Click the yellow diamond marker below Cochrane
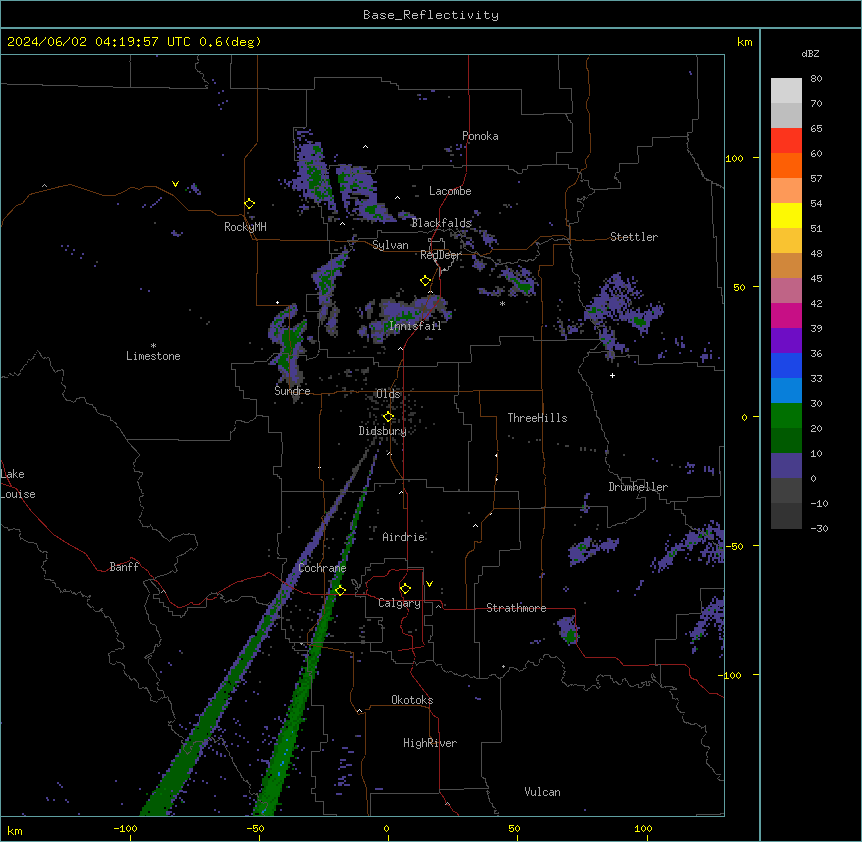 point(340,590)
